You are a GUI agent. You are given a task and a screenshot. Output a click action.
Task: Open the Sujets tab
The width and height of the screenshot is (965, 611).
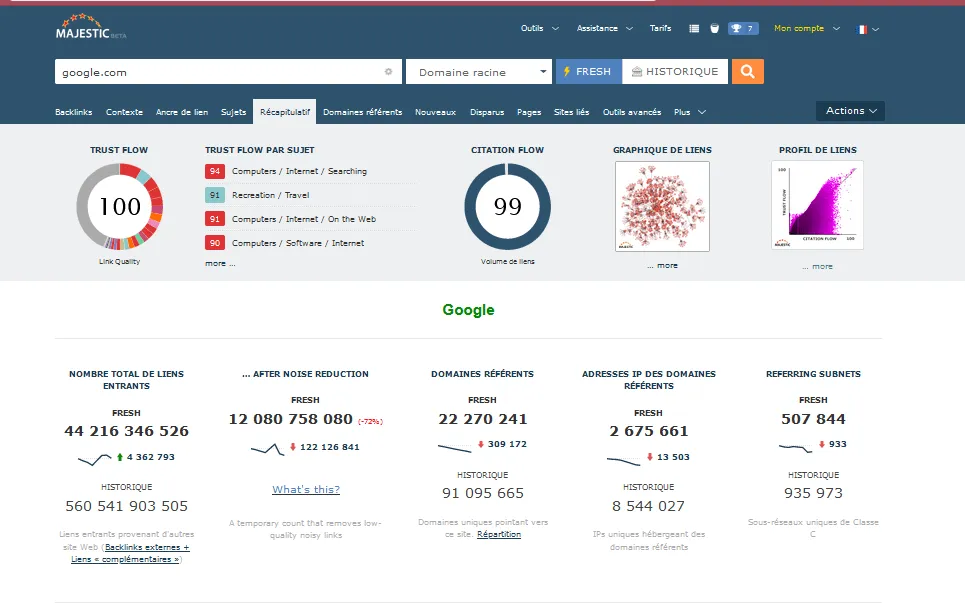coord(233,112)
